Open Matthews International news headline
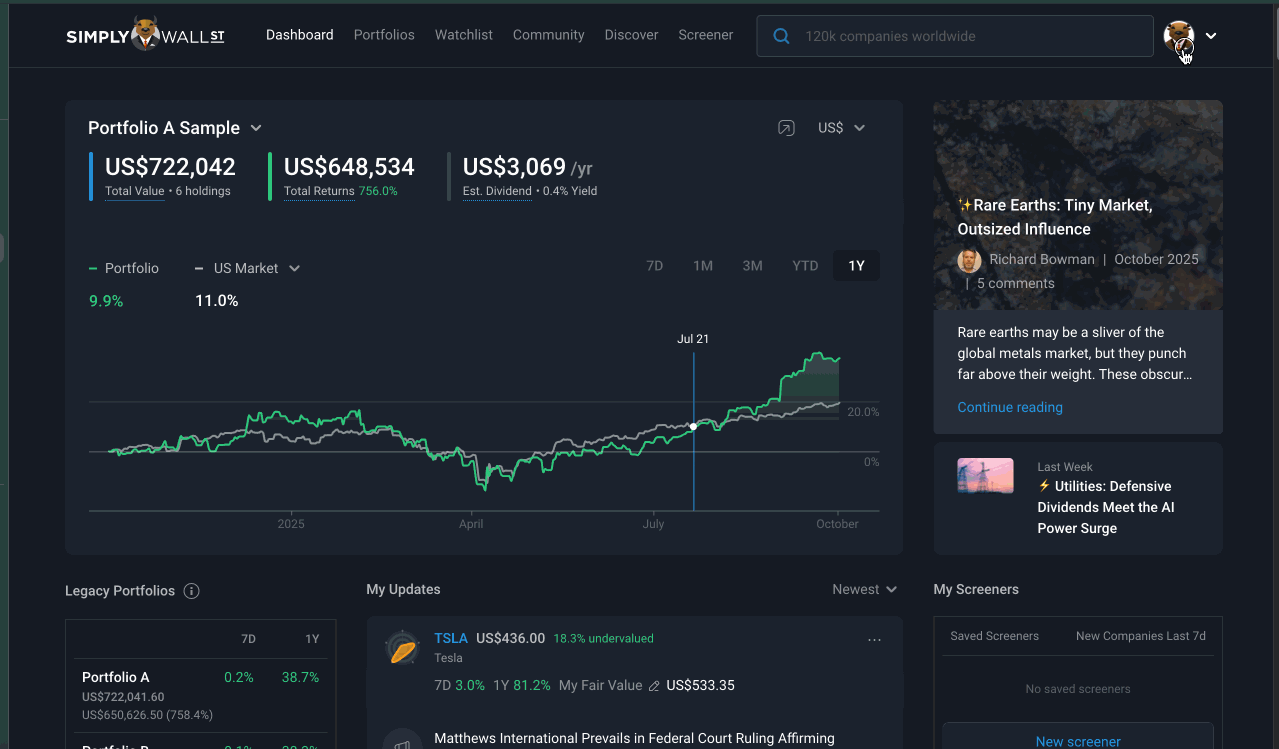The height and width of the screenshot is (749, 1279). pyautogui.click(x=634, y=738)
